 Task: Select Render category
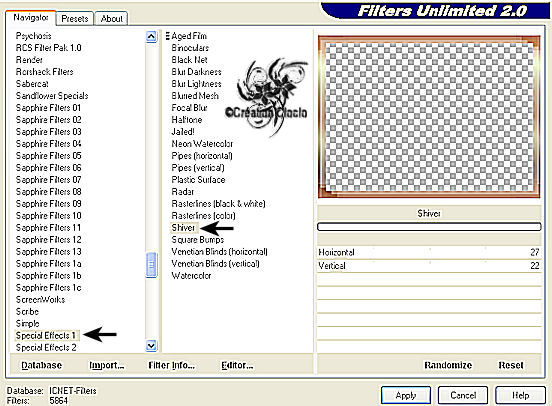29,60
